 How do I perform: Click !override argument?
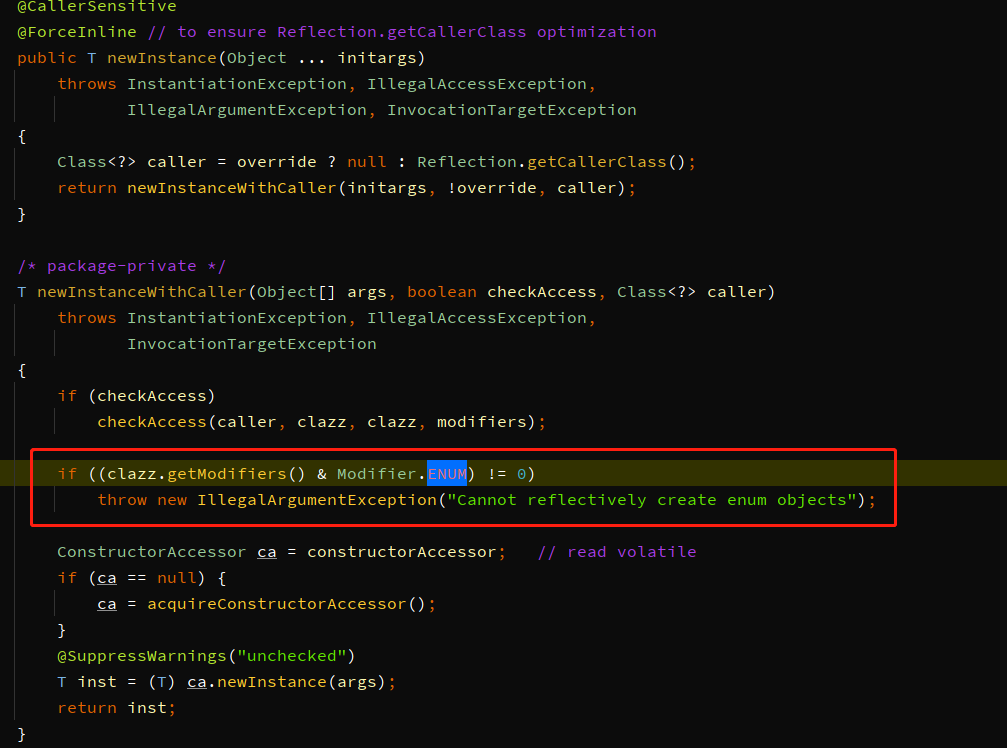point(492,188)
